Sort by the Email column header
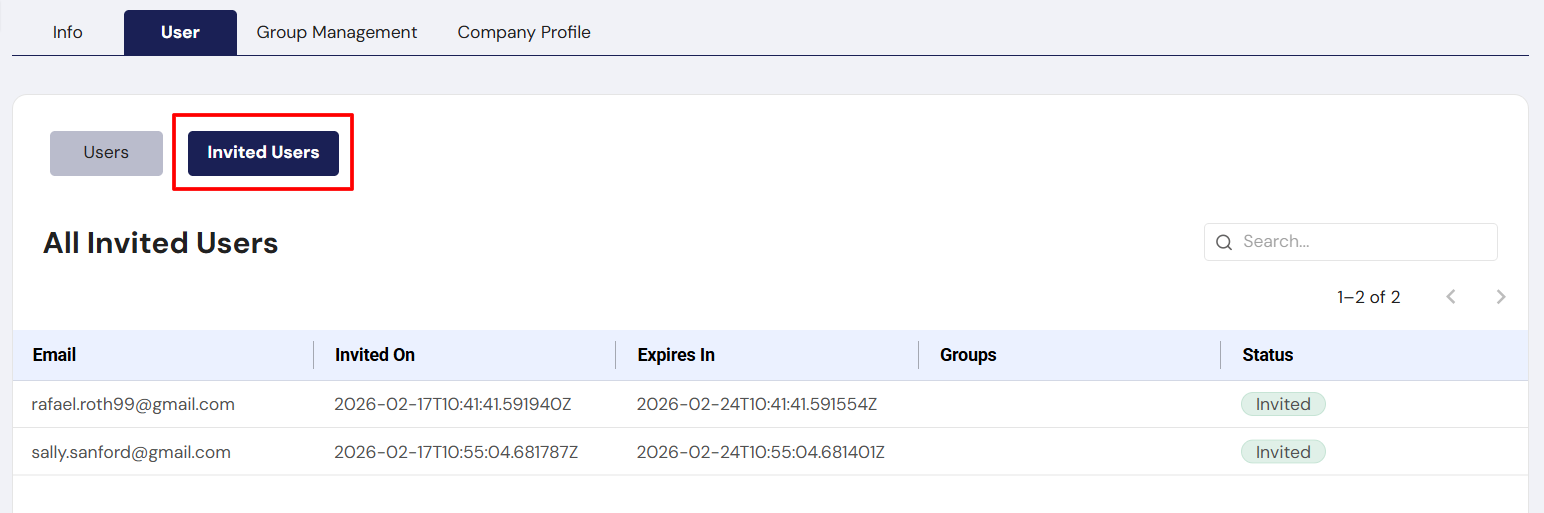Image resolution: width=1544 pixels, height=513 pixels. [55, 355]
